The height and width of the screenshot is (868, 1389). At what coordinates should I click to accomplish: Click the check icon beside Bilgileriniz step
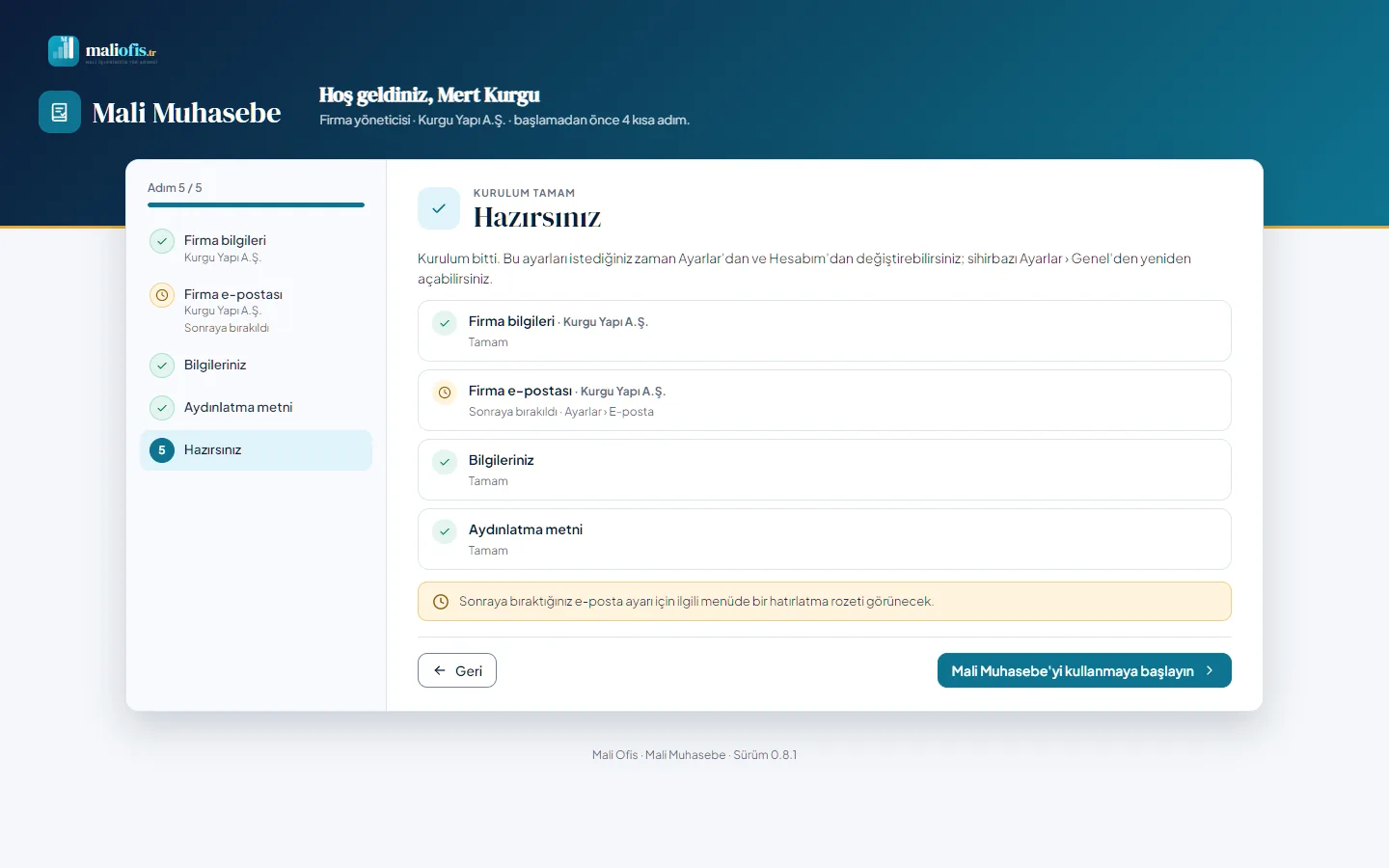click(162, 366)
